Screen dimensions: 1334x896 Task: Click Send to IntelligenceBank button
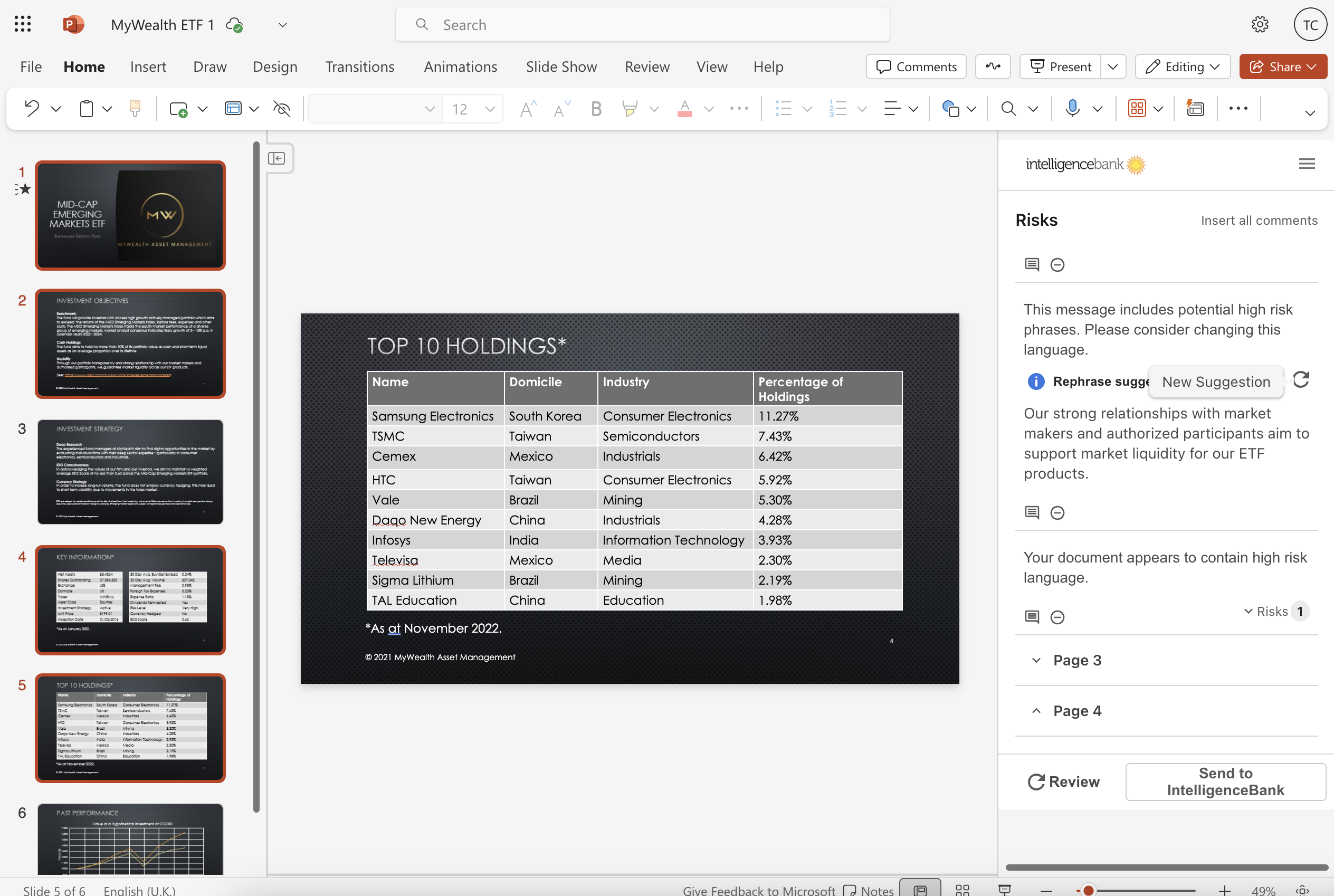(x=1225, y=781)
